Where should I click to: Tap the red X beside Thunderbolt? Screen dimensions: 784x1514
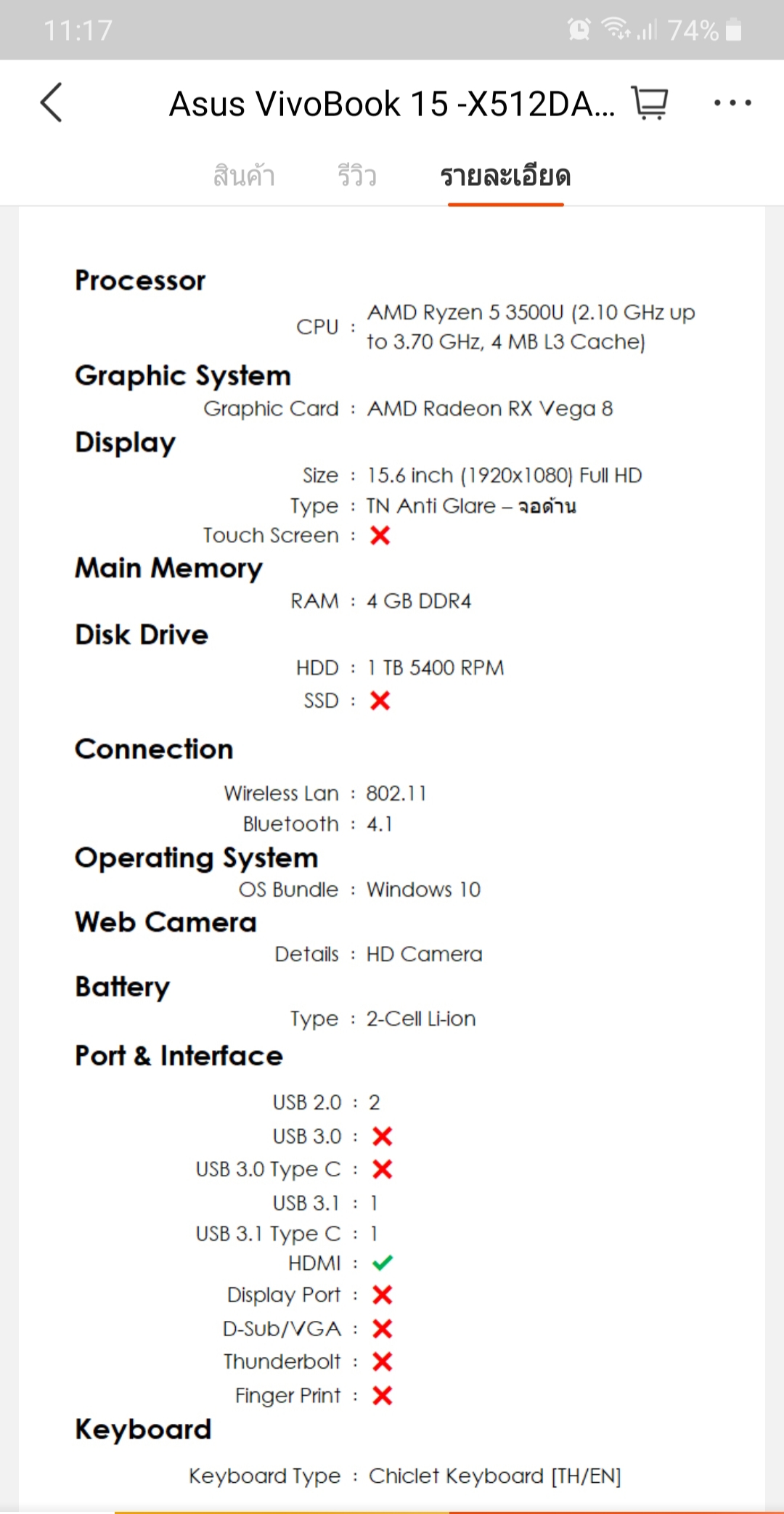coord(382,1362)
